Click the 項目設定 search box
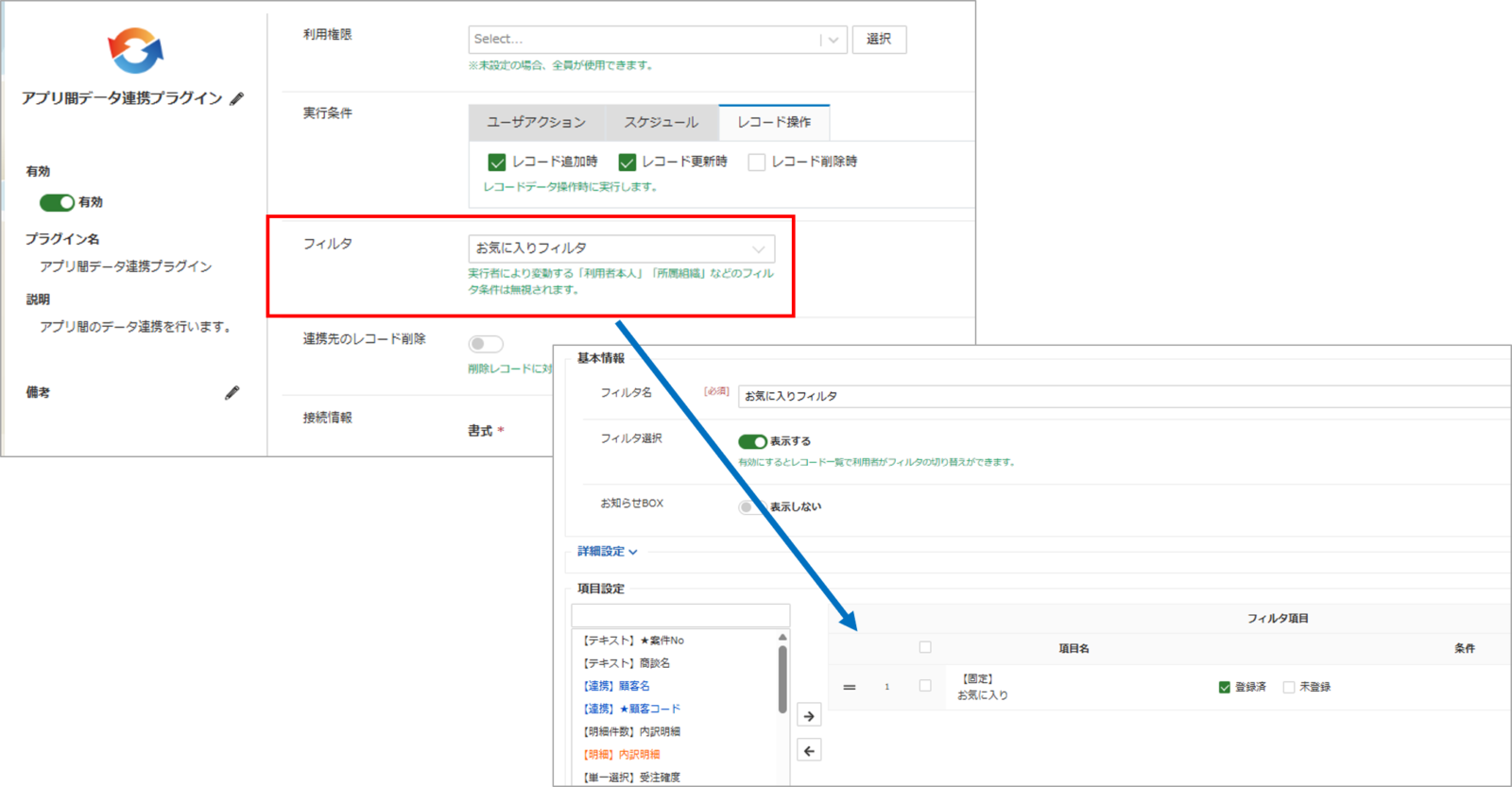This screenshot has height=787, width=1512. 680,615
